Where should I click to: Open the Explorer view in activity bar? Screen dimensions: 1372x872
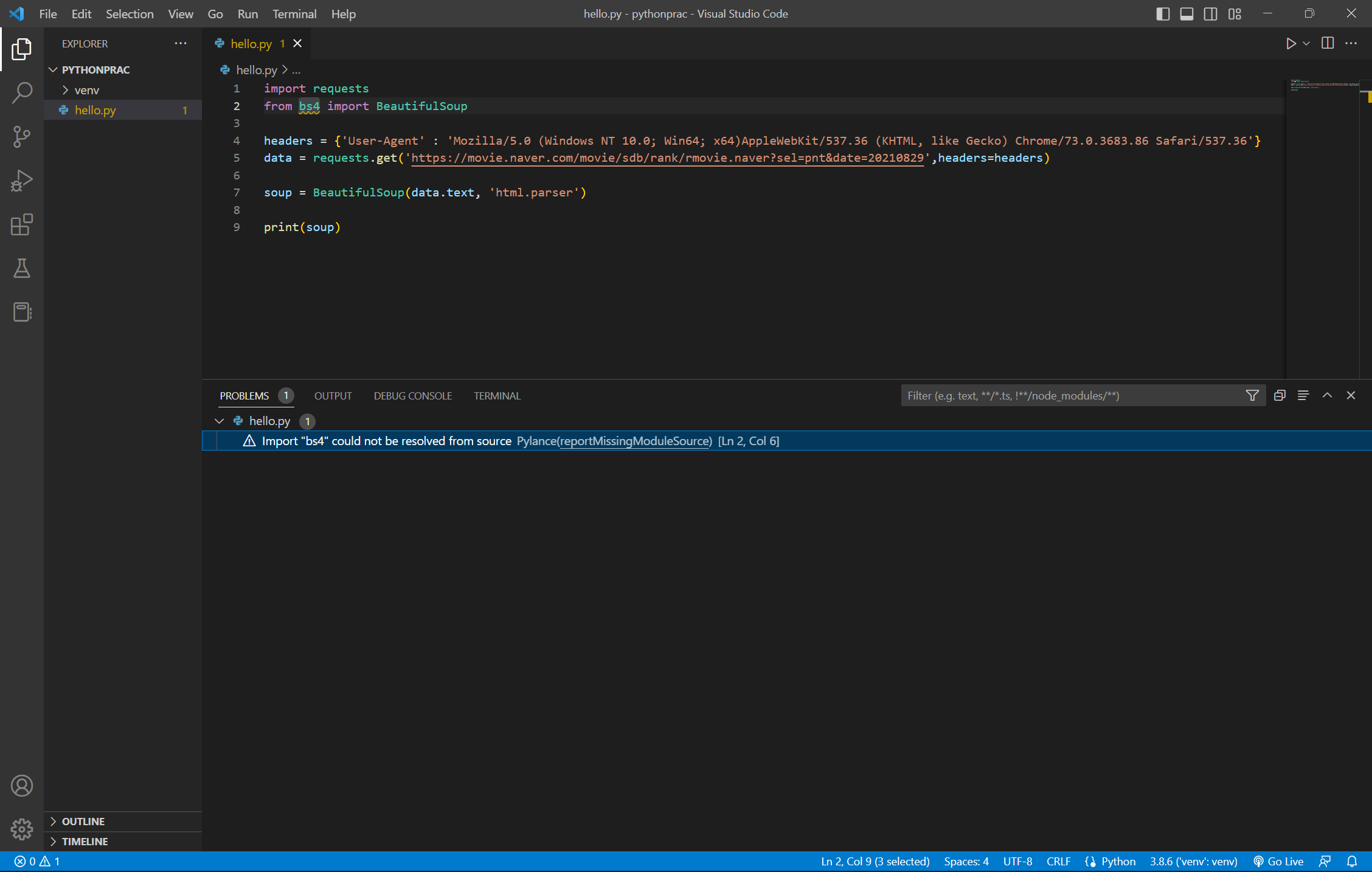(22, 49)
